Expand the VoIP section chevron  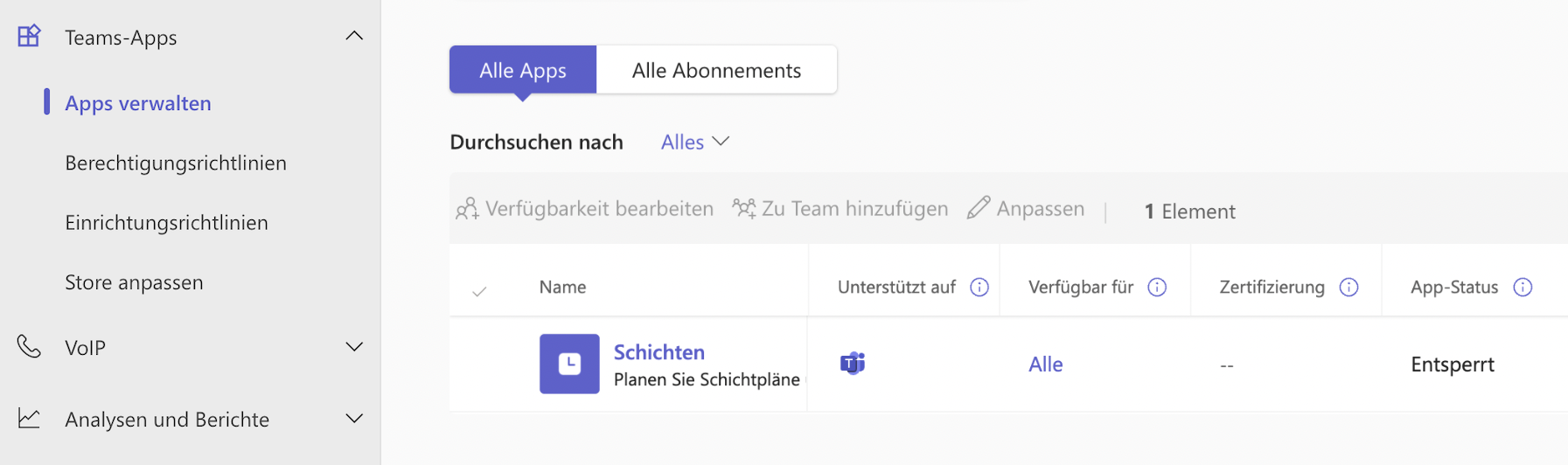coord(354,347)
